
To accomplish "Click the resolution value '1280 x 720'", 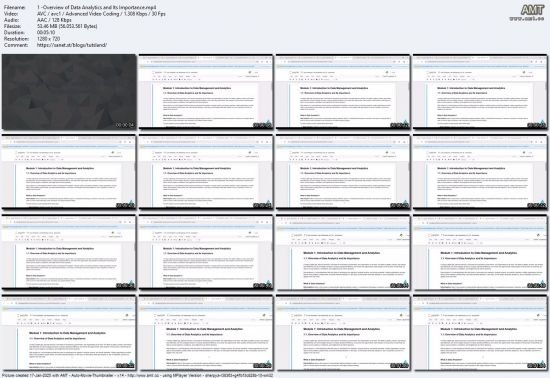I will (x=48, y=39).
